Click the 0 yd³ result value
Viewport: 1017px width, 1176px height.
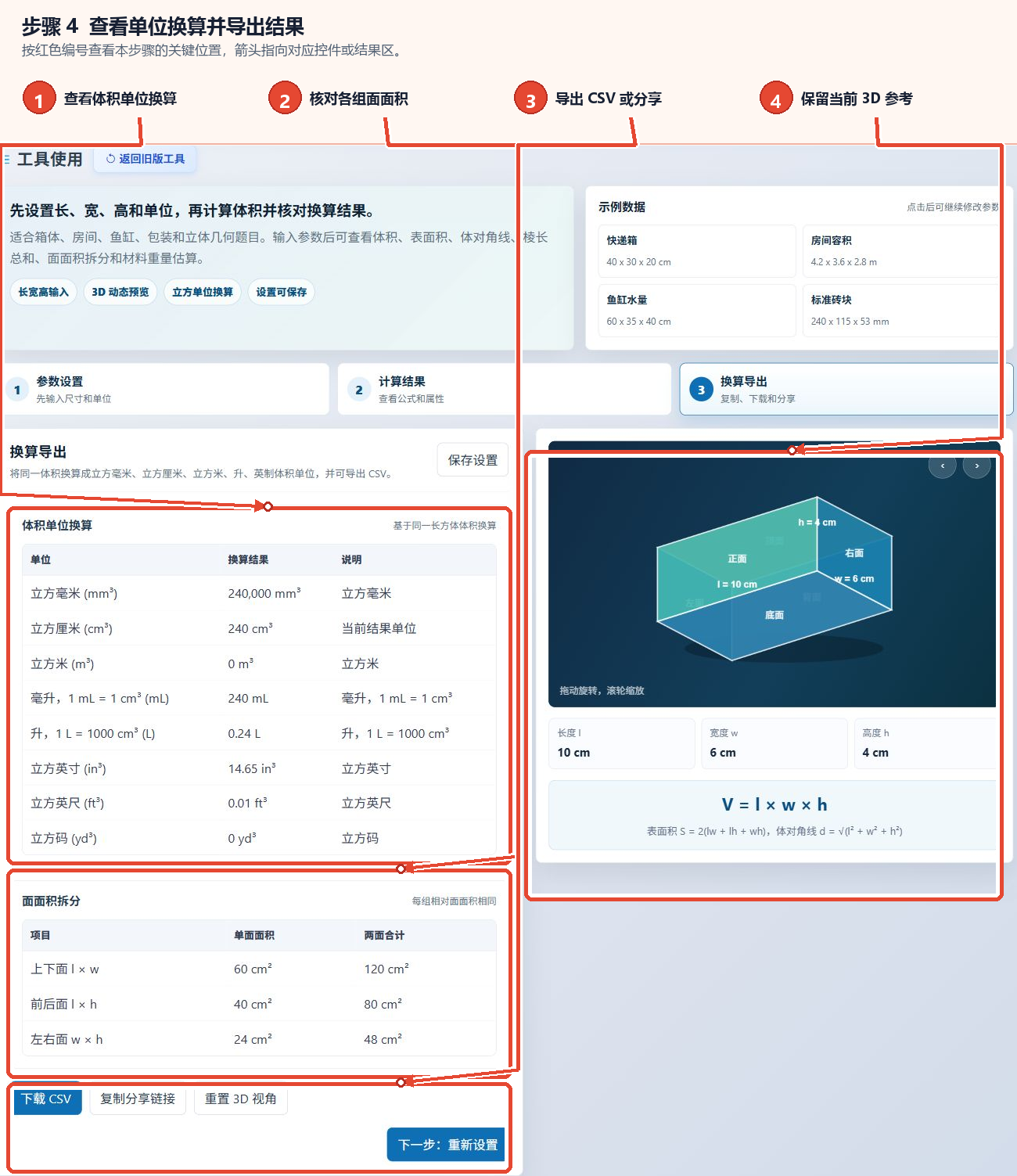(242, 839)
